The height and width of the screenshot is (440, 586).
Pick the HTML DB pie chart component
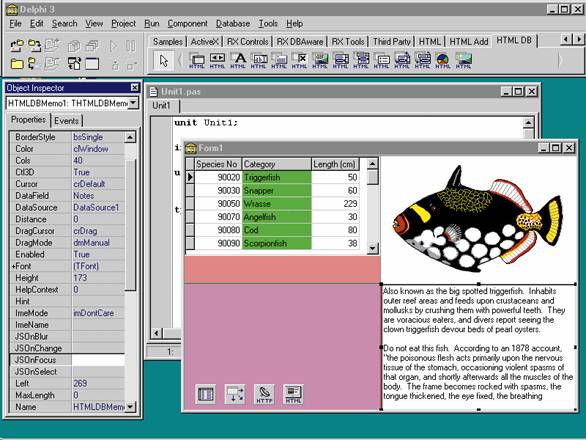tap(442, 61)
